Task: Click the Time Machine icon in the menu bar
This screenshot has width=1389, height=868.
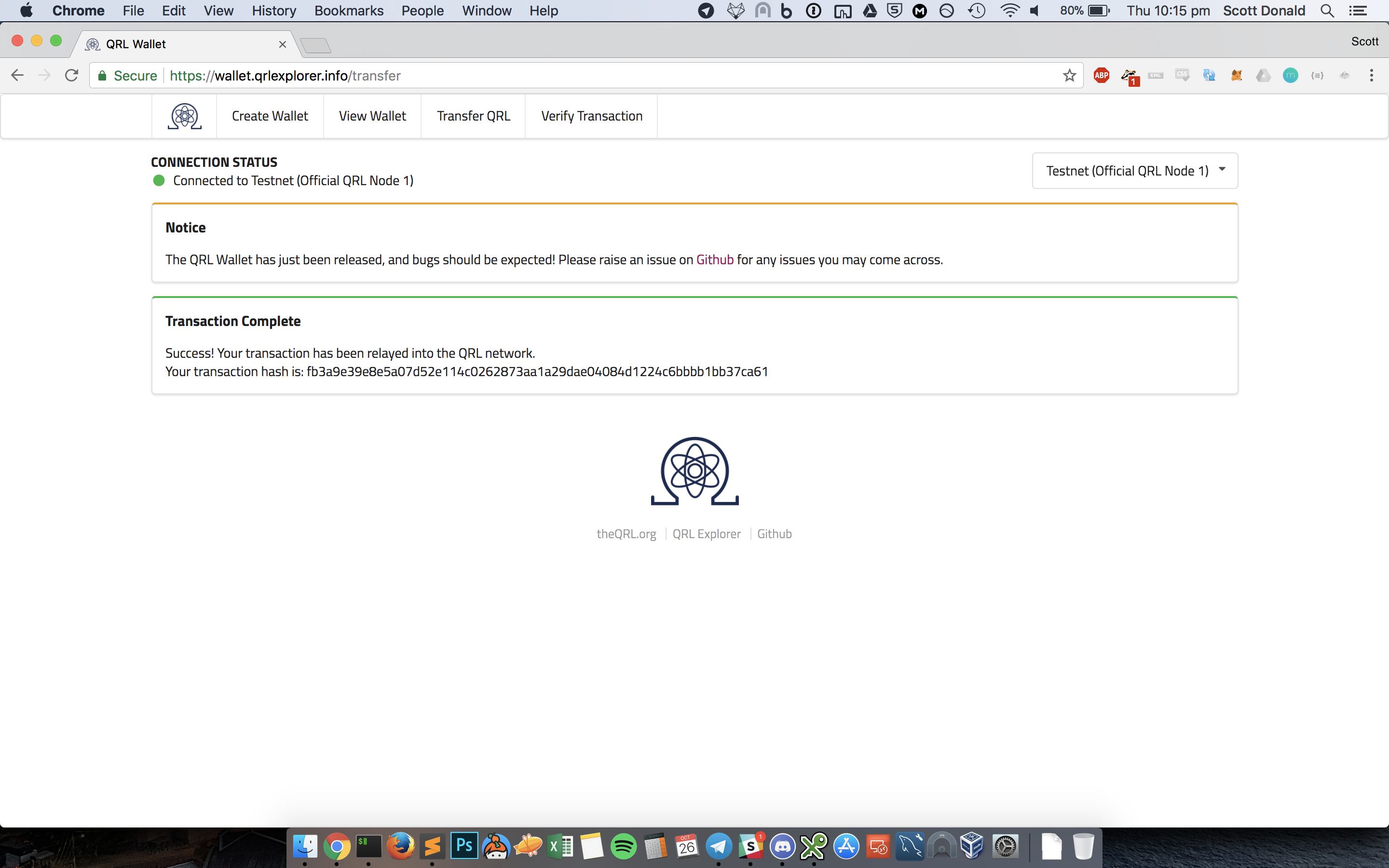Action: 976,10
